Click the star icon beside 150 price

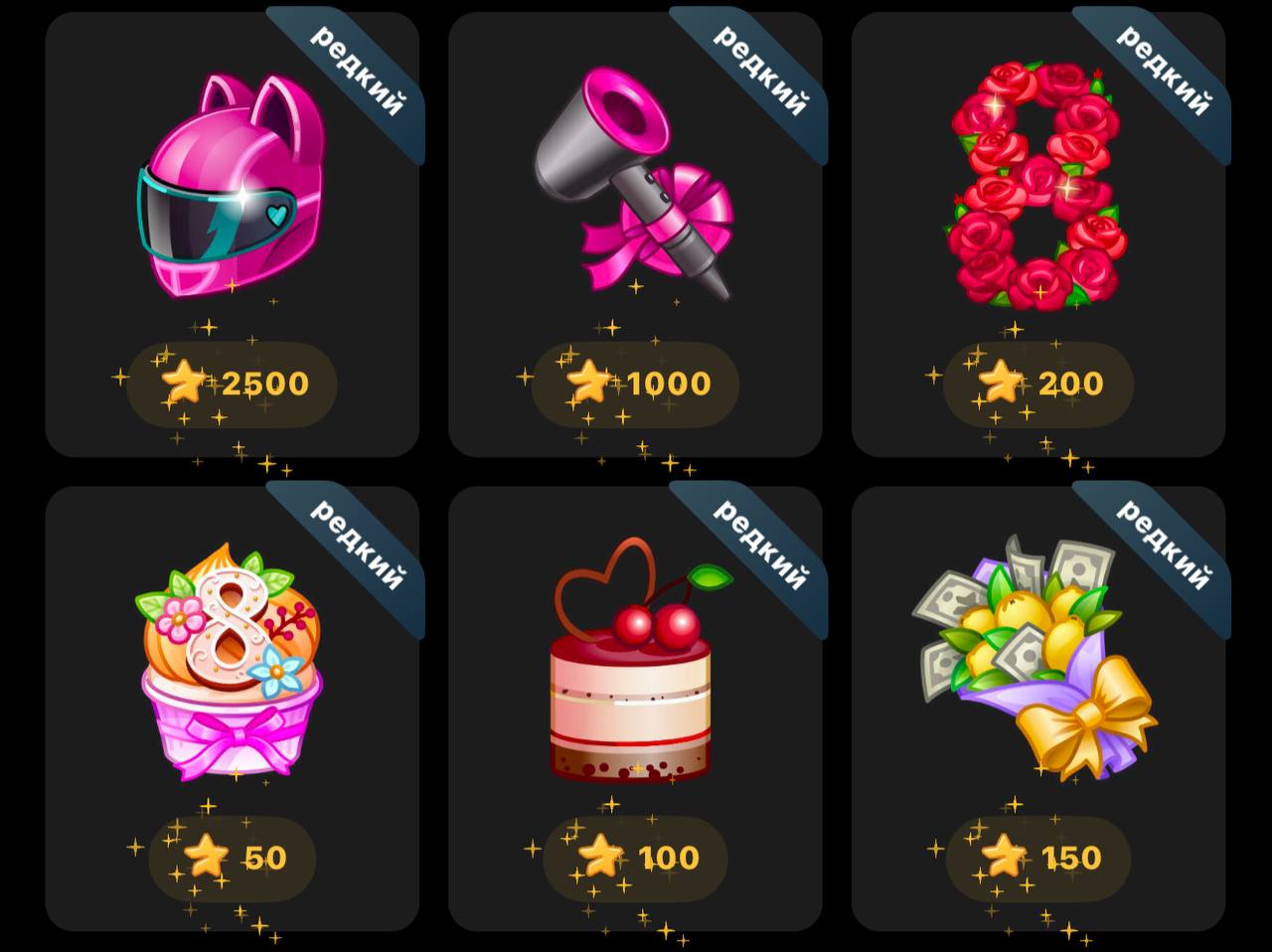click(1004, 857)
